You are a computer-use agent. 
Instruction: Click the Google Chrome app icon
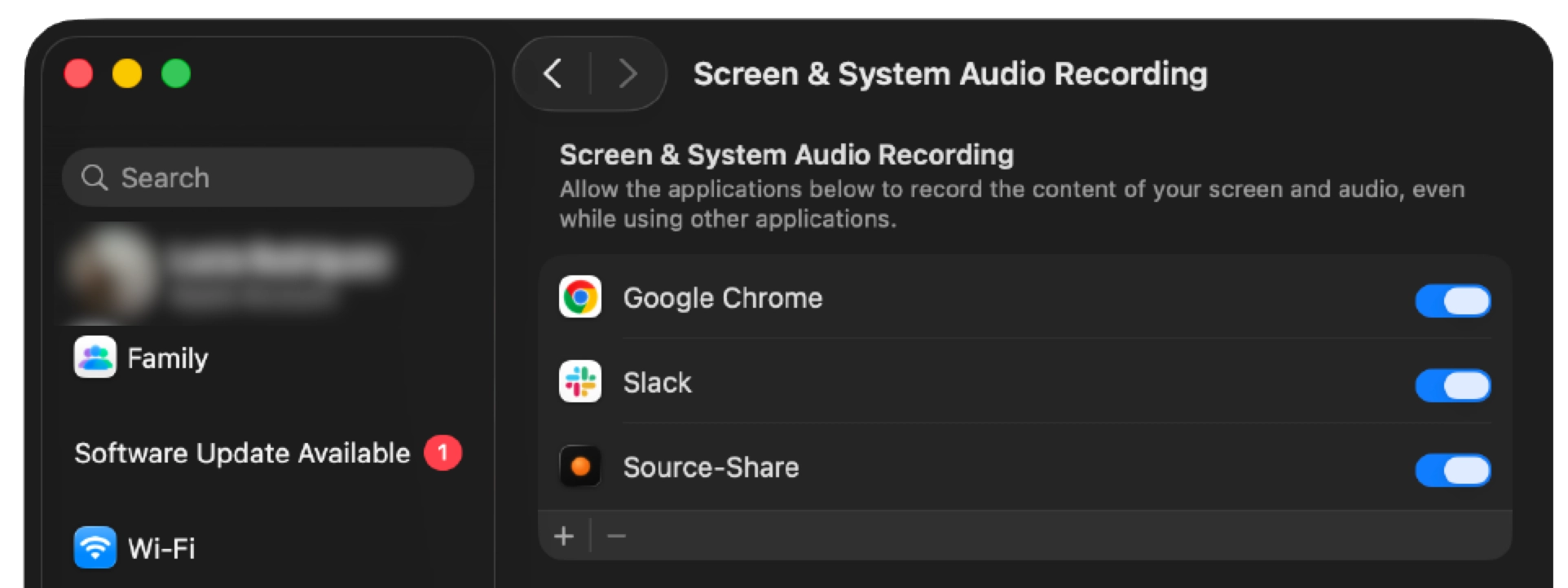(x=580, y=297)
